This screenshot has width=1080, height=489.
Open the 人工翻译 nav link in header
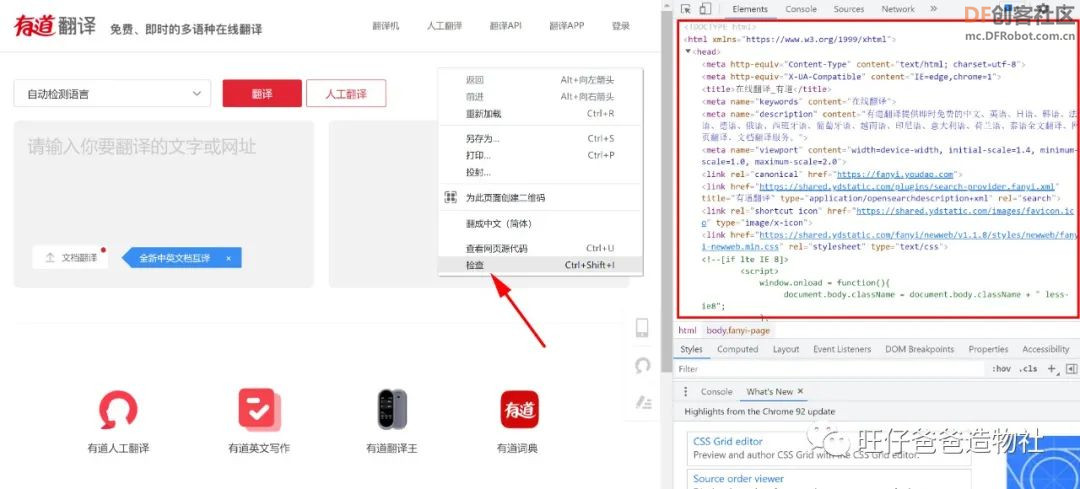tap(444, 26)
